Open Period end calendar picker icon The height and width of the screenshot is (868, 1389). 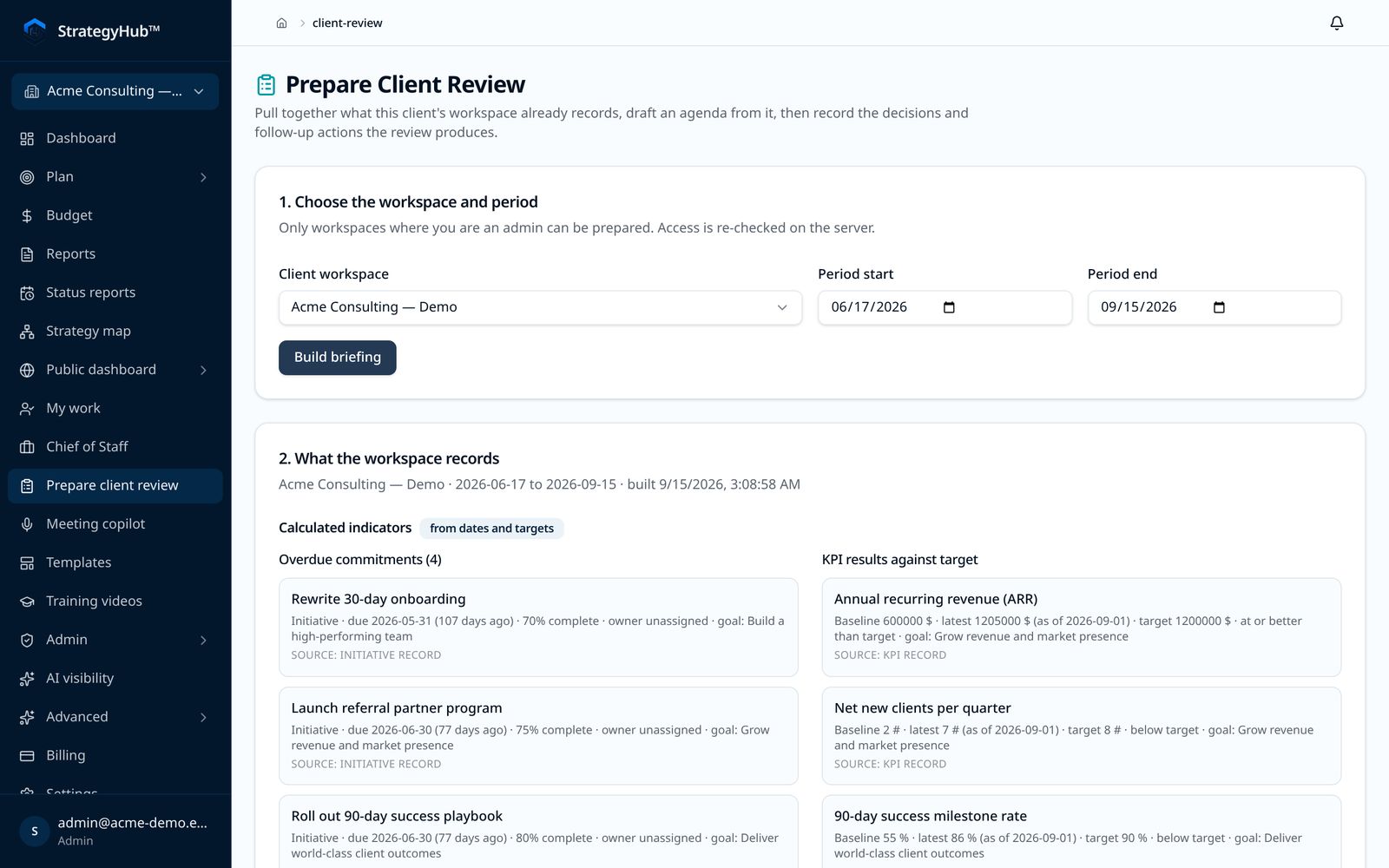(x=1219, y=307)
